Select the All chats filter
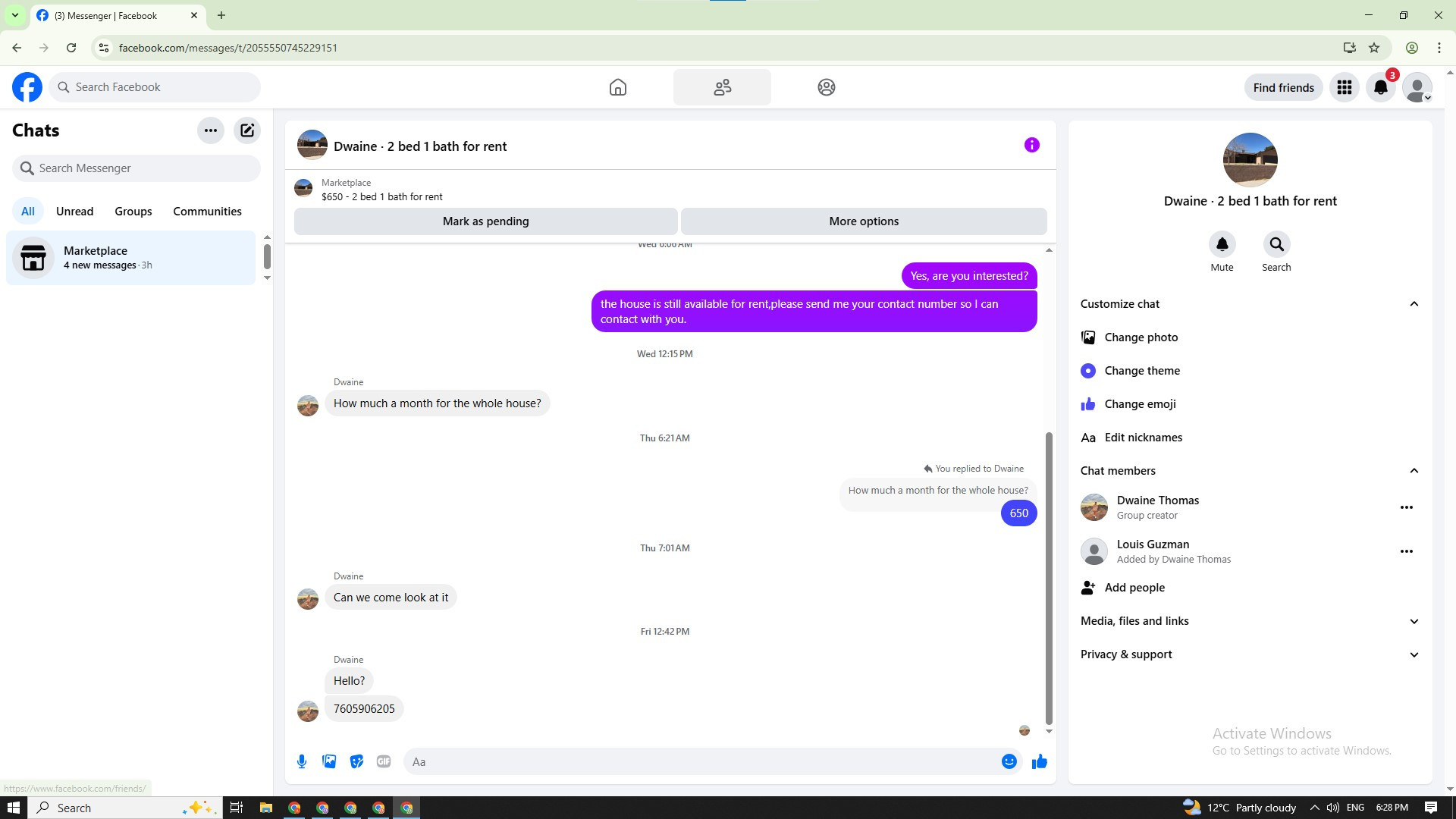 [x=28, y=212]
